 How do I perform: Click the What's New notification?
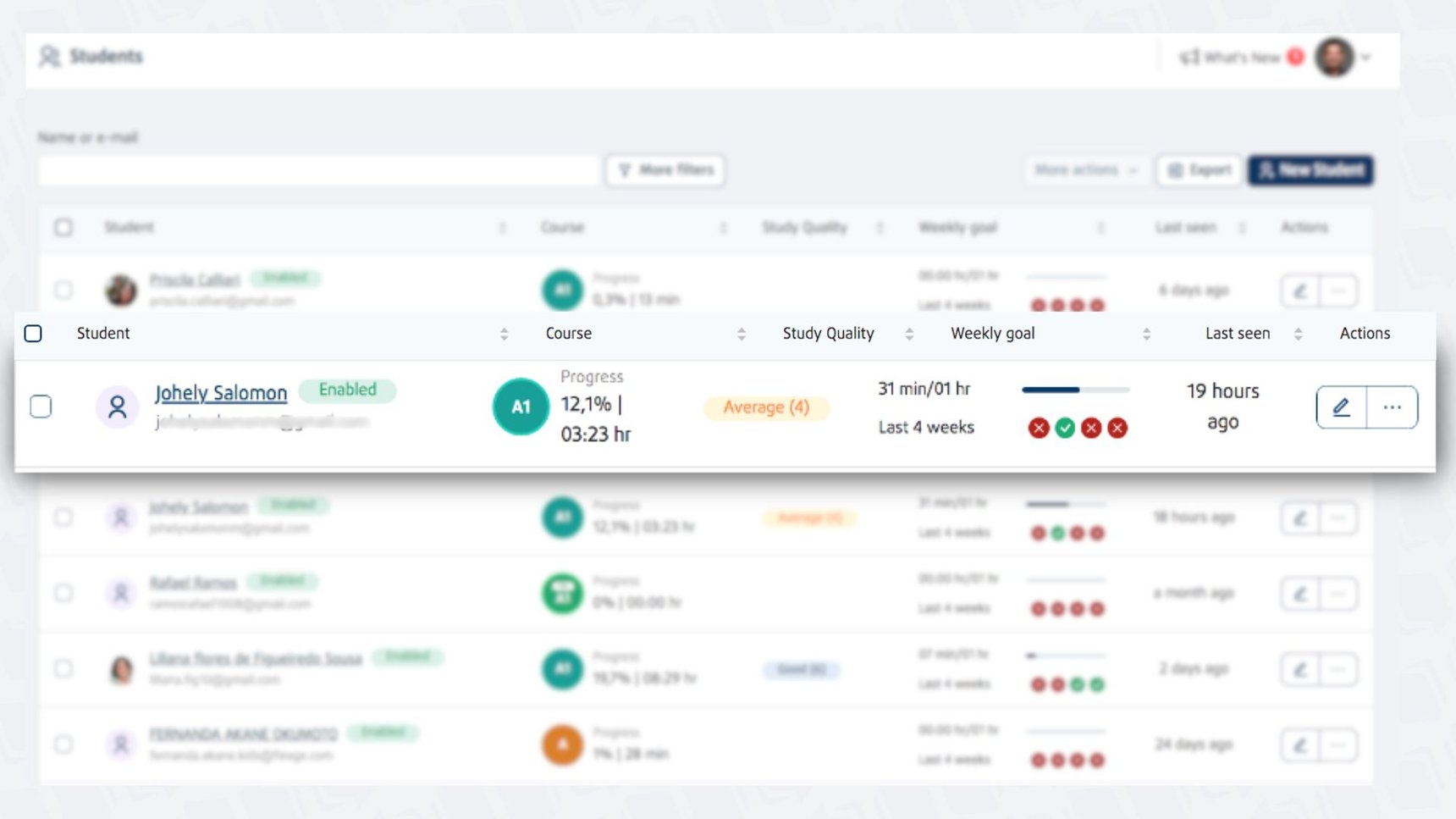pos(1241,58)
